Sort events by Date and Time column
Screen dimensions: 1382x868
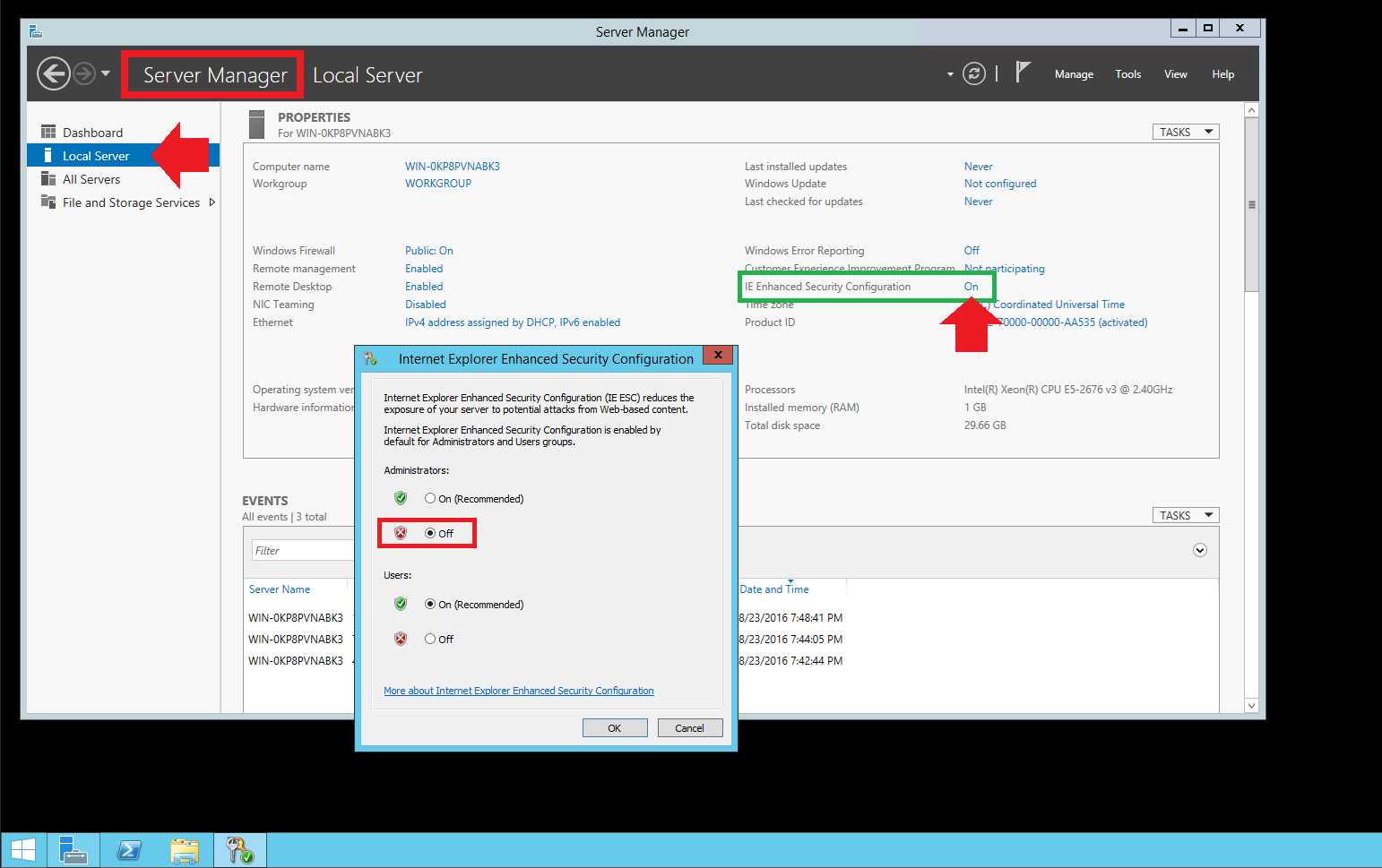(x=774, y=589)
